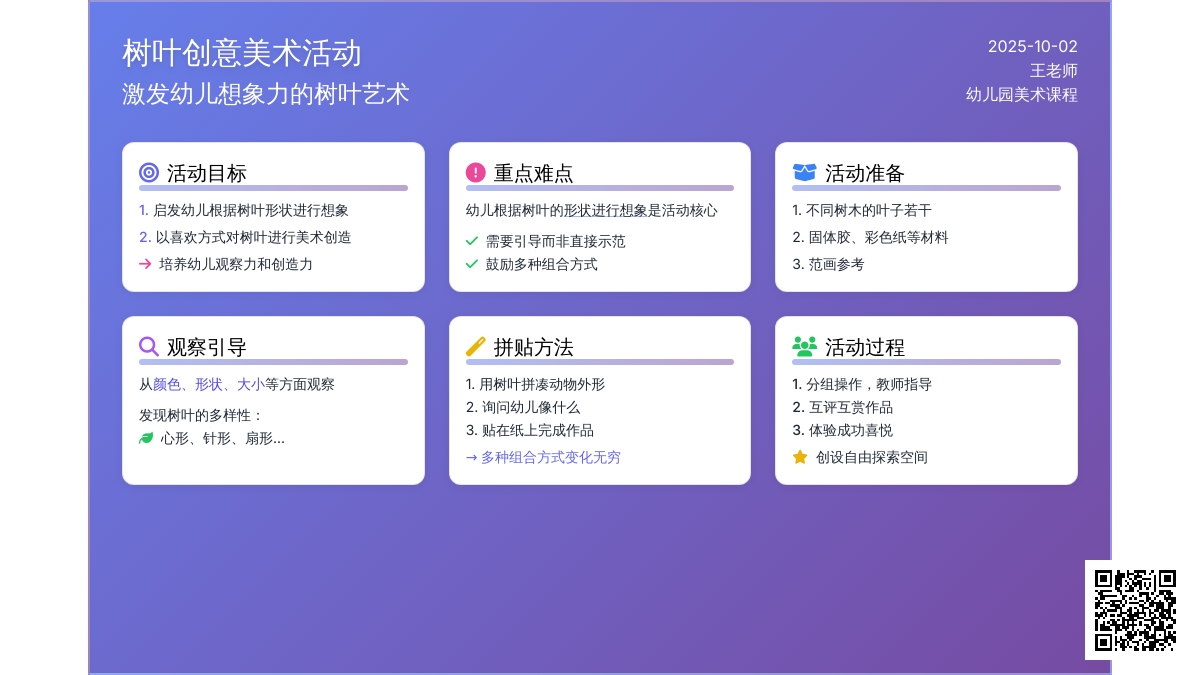Click the blue text 多种组合方式变化无穷
Viewport: 1200px width, 675px height.
[550, 457]
